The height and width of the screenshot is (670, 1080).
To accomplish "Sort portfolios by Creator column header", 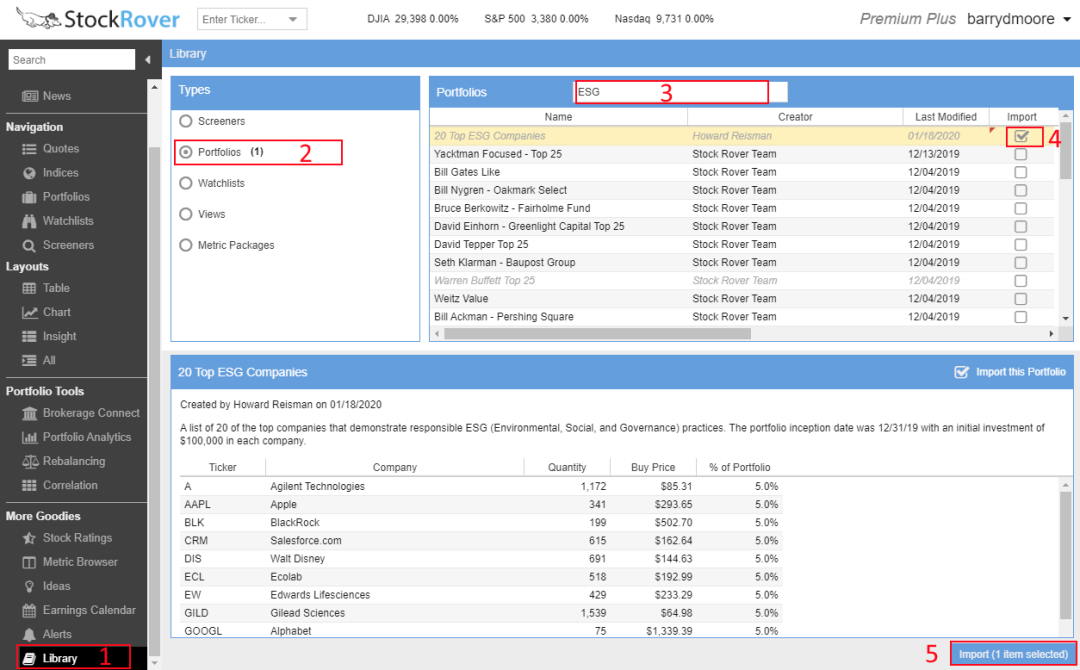I will tap(795, 117).
